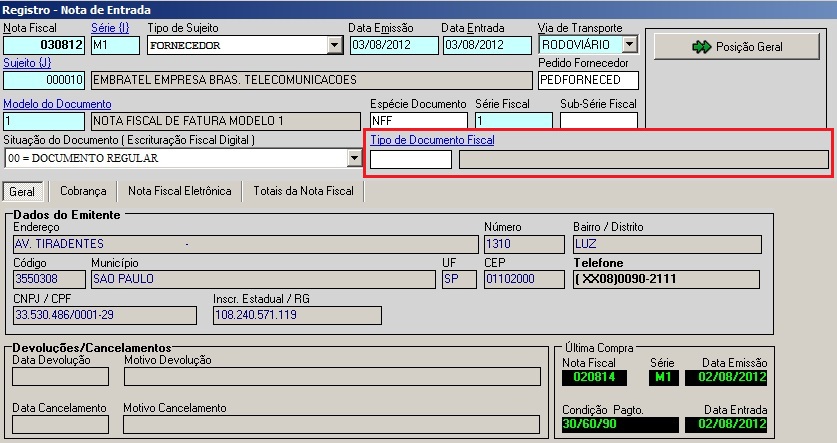Click the Motivo Cancelamento field

tap(331, 425)
